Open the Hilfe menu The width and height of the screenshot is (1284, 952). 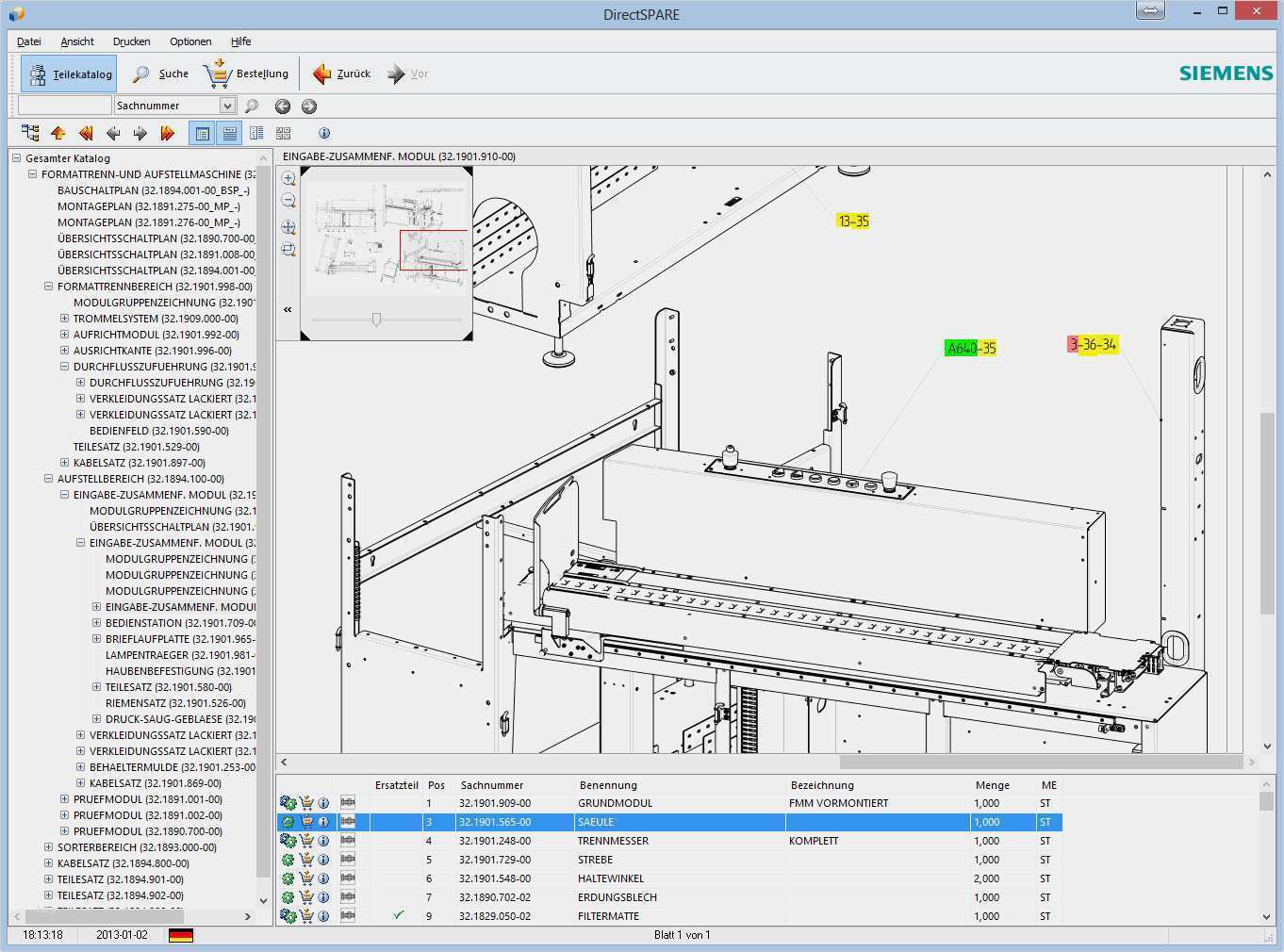pos(241,41)
